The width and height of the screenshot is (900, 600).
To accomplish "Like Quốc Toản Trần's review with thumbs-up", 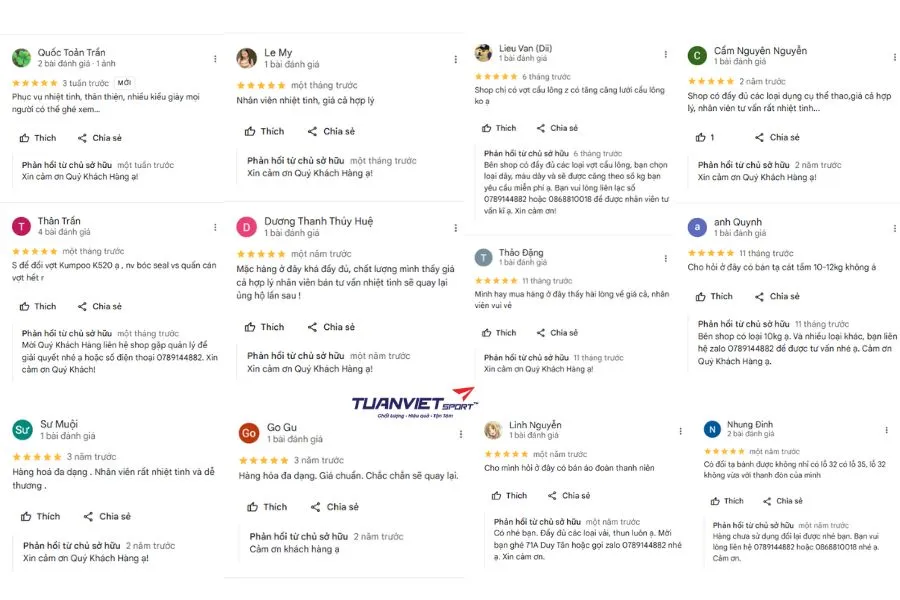I will (x=38, y=138).
